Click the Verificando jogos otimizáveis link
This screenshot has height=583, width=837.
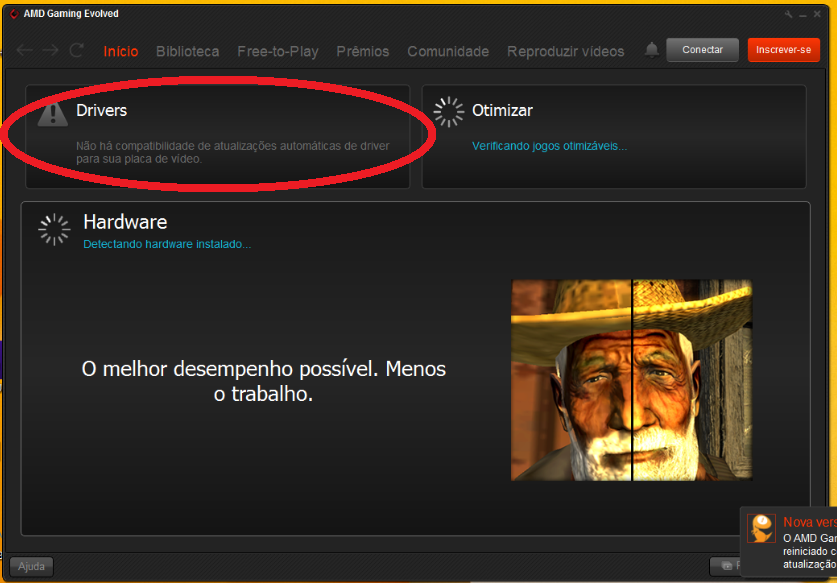tap(549, 146)
